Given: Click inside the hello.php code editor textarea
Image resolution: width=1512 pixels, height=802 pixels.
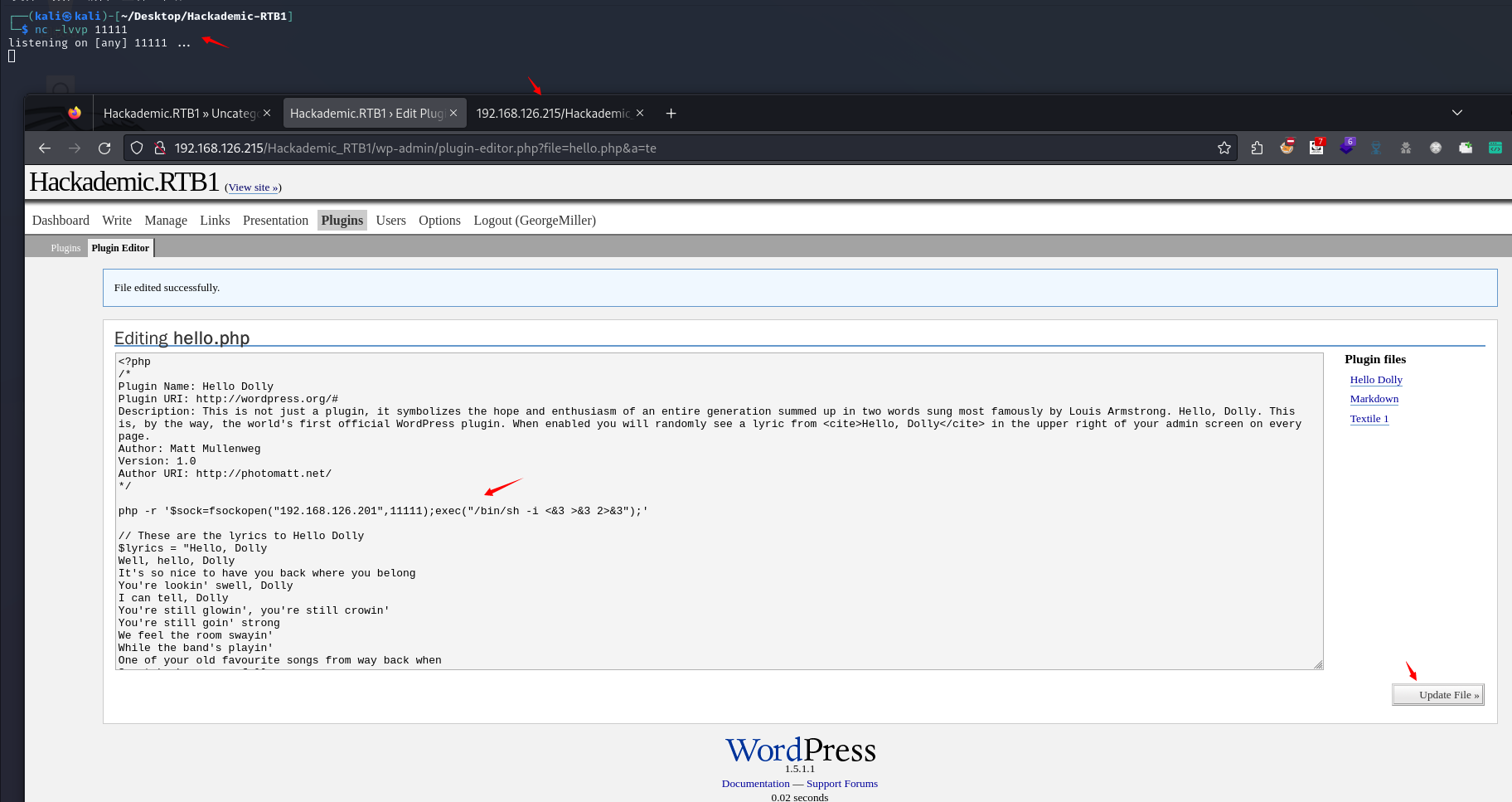Looking at the screenshot, I should (x=719, y=511).
